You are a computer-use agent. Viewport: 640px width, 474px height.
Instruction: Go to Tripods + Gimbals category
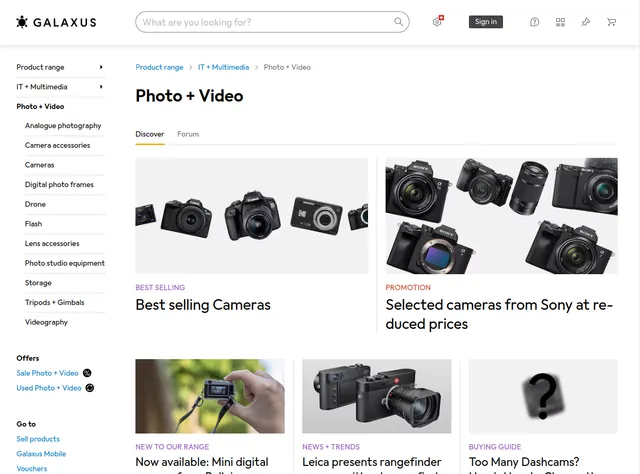[x=54, y=302]
